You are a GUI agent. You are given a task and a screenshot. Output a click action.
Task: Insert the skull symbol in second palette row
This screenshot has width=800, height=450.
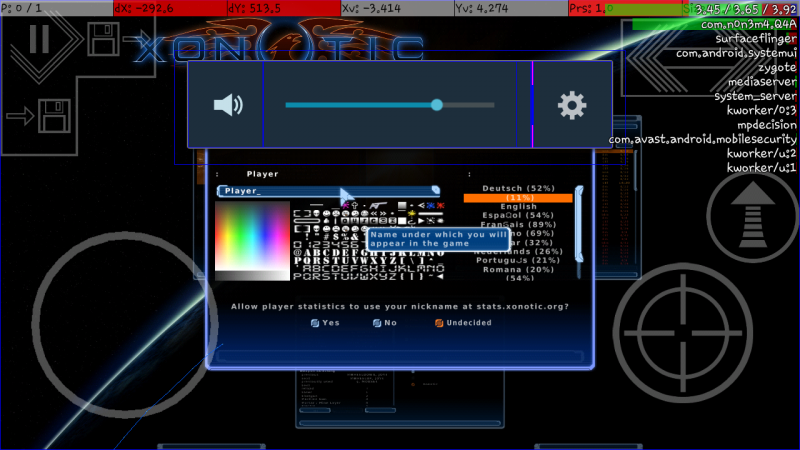coord(316,213)
